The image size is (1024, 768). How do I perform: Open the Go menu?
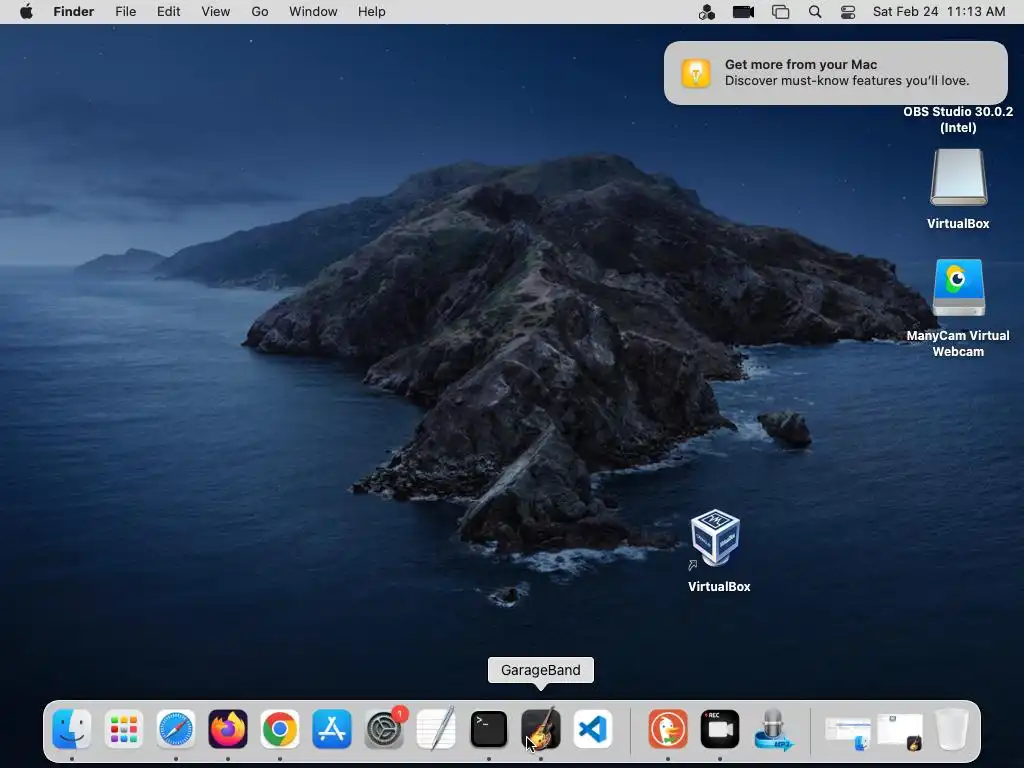(x=260, y=12)
